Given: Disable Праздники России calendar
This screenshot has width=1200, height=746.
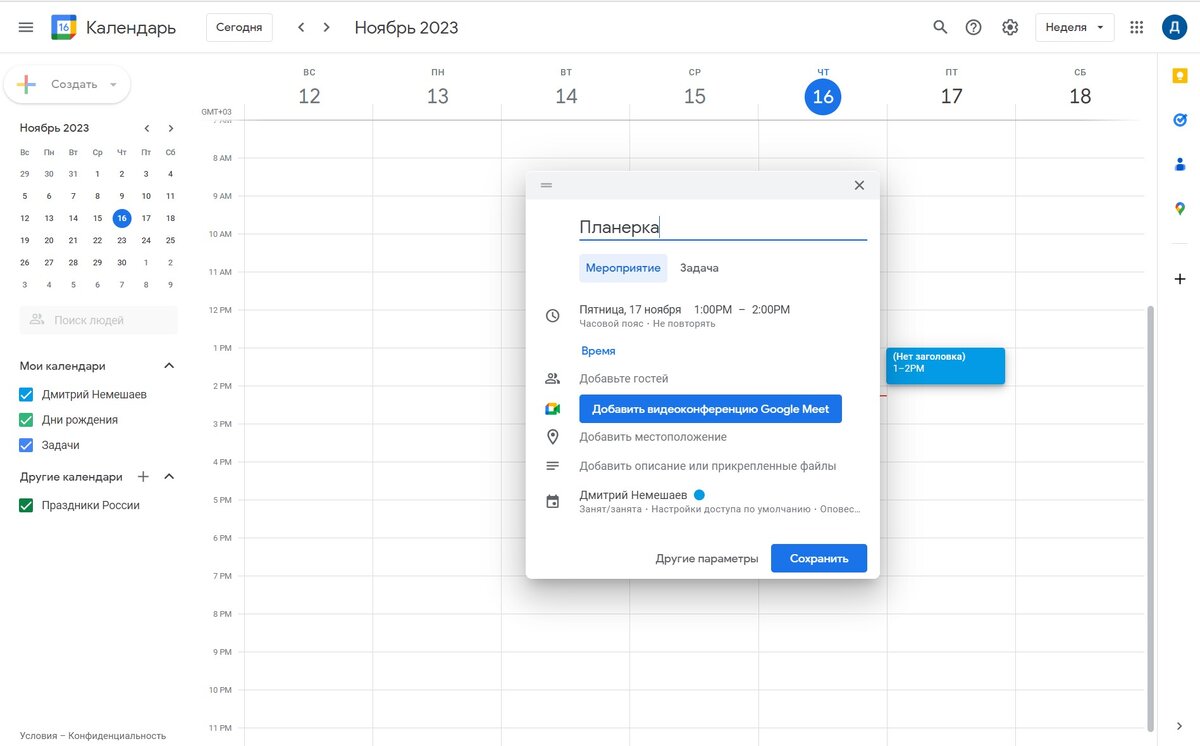Looking at the screenshot, I should click(27, 505).
